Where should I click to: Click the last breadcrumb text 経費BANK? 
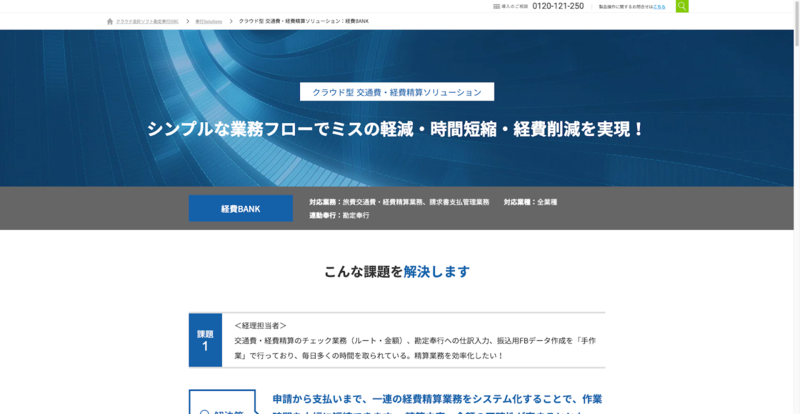tap(304, 21)
